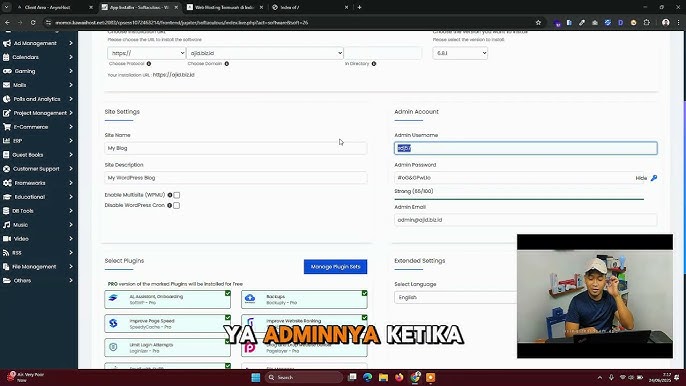
Task: Go back to previous page
Action: pyautogui.click(x=7, y=23)
